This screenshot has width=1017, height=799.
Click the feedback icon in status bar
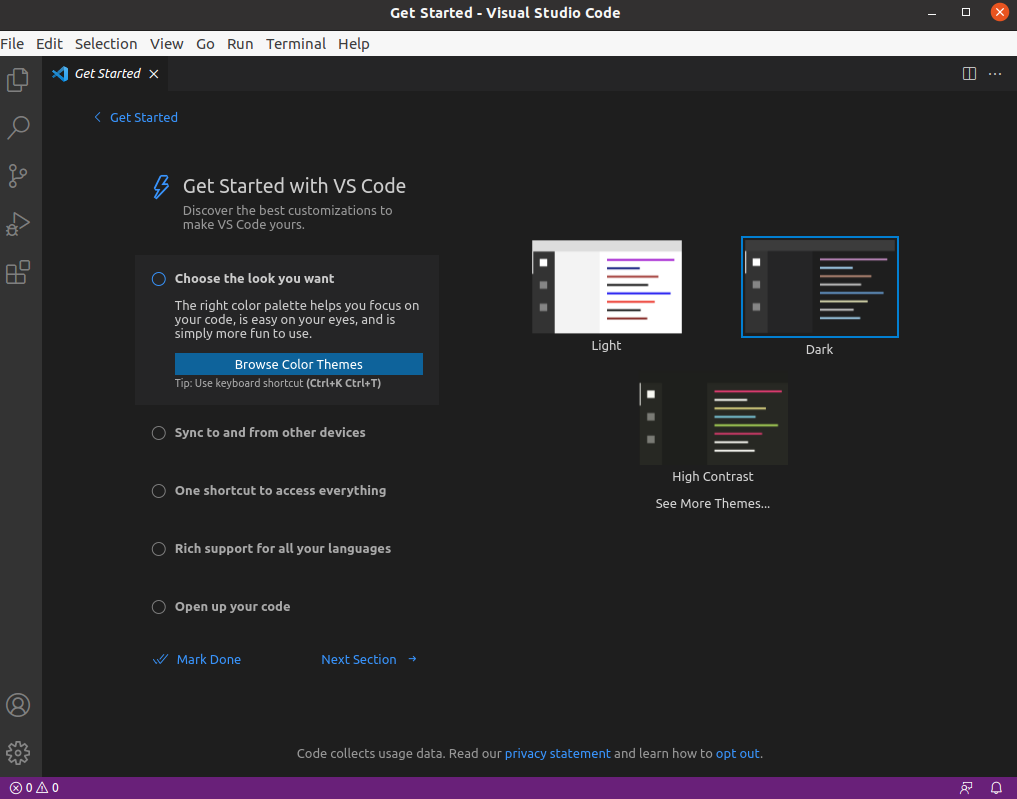966,788
